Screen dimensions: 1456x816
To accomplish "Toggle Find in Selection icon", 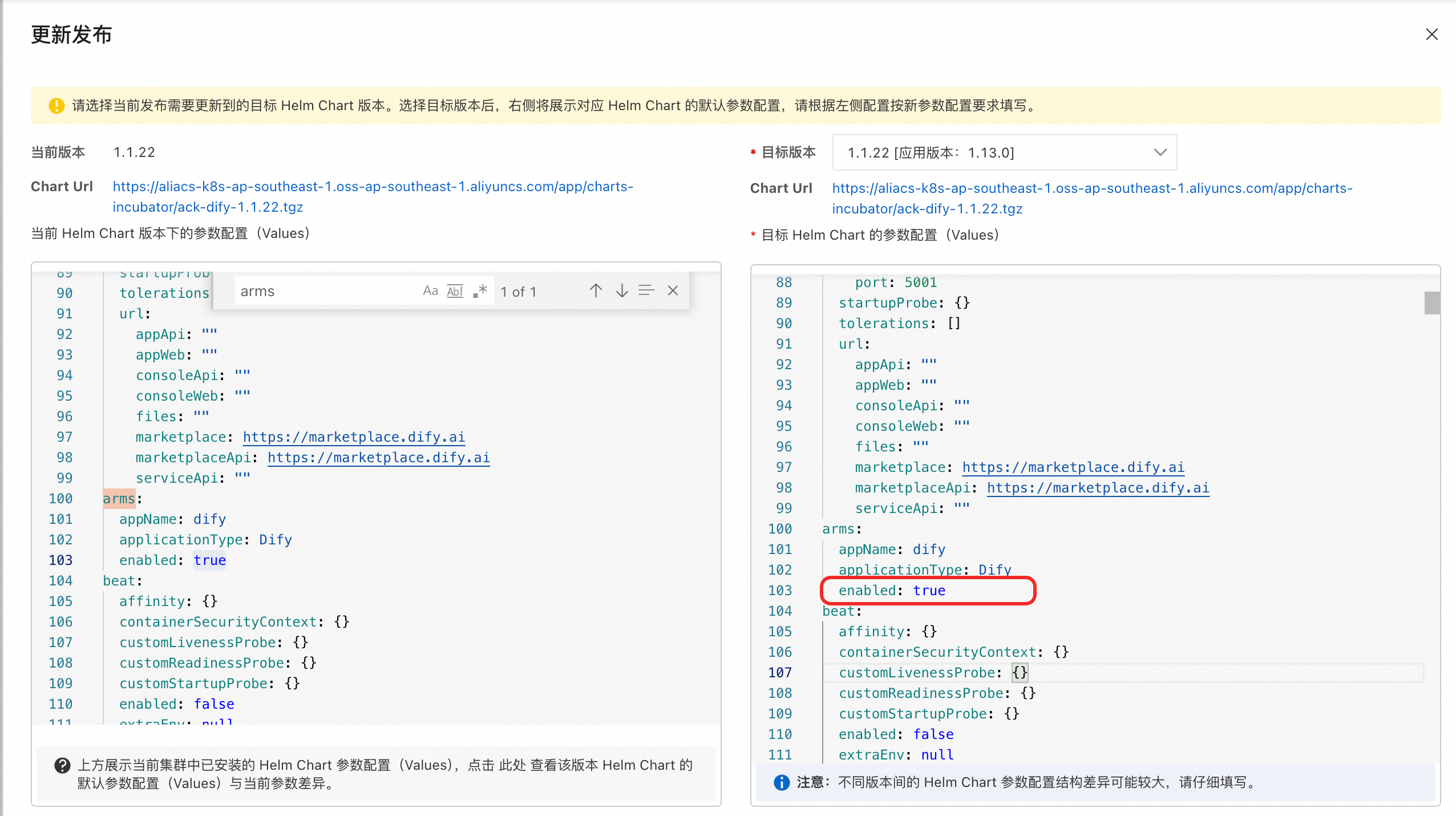I will (646, 291).
